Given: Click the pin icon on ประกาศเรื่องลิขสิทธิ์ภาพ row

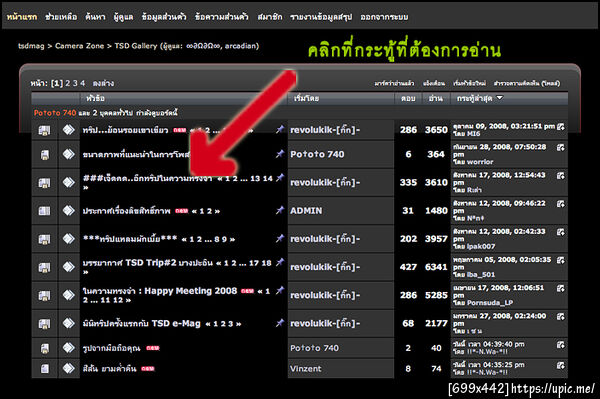Looking at the screenshot, I should pos(280,210).
